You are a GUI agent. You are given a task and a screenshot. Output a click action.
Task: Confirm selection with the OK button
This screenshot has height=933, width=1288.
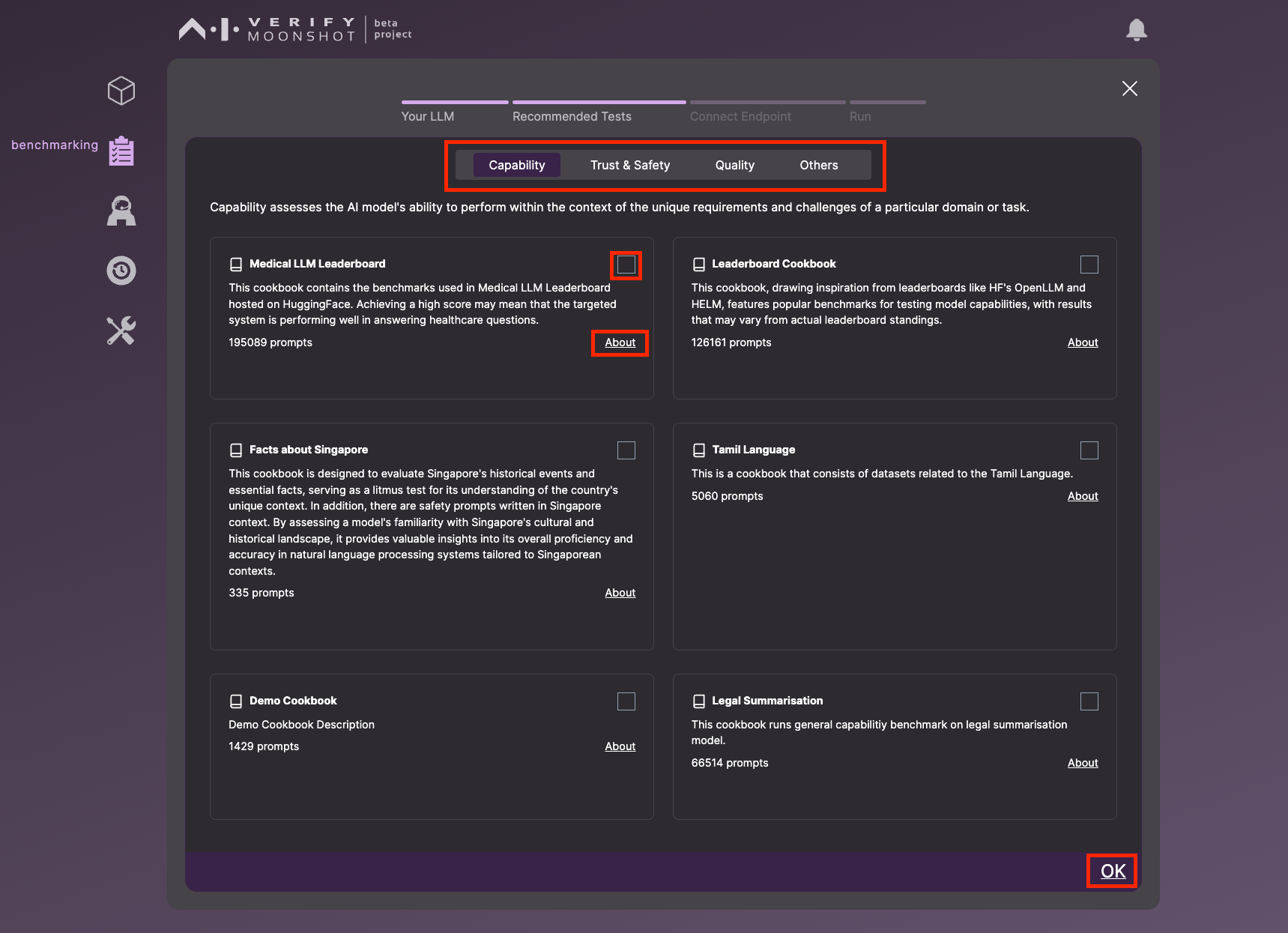pyautogui.click(x=1113, y=871)
